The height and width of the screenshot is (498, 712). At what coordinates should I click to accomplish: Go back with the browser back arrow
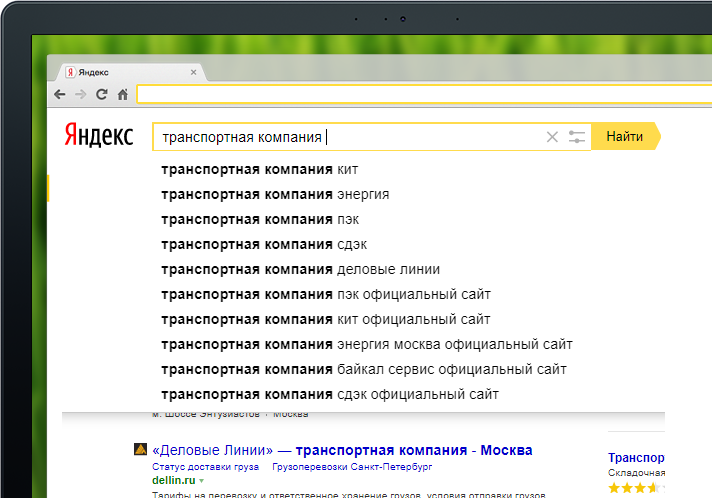tap(60, 94)
